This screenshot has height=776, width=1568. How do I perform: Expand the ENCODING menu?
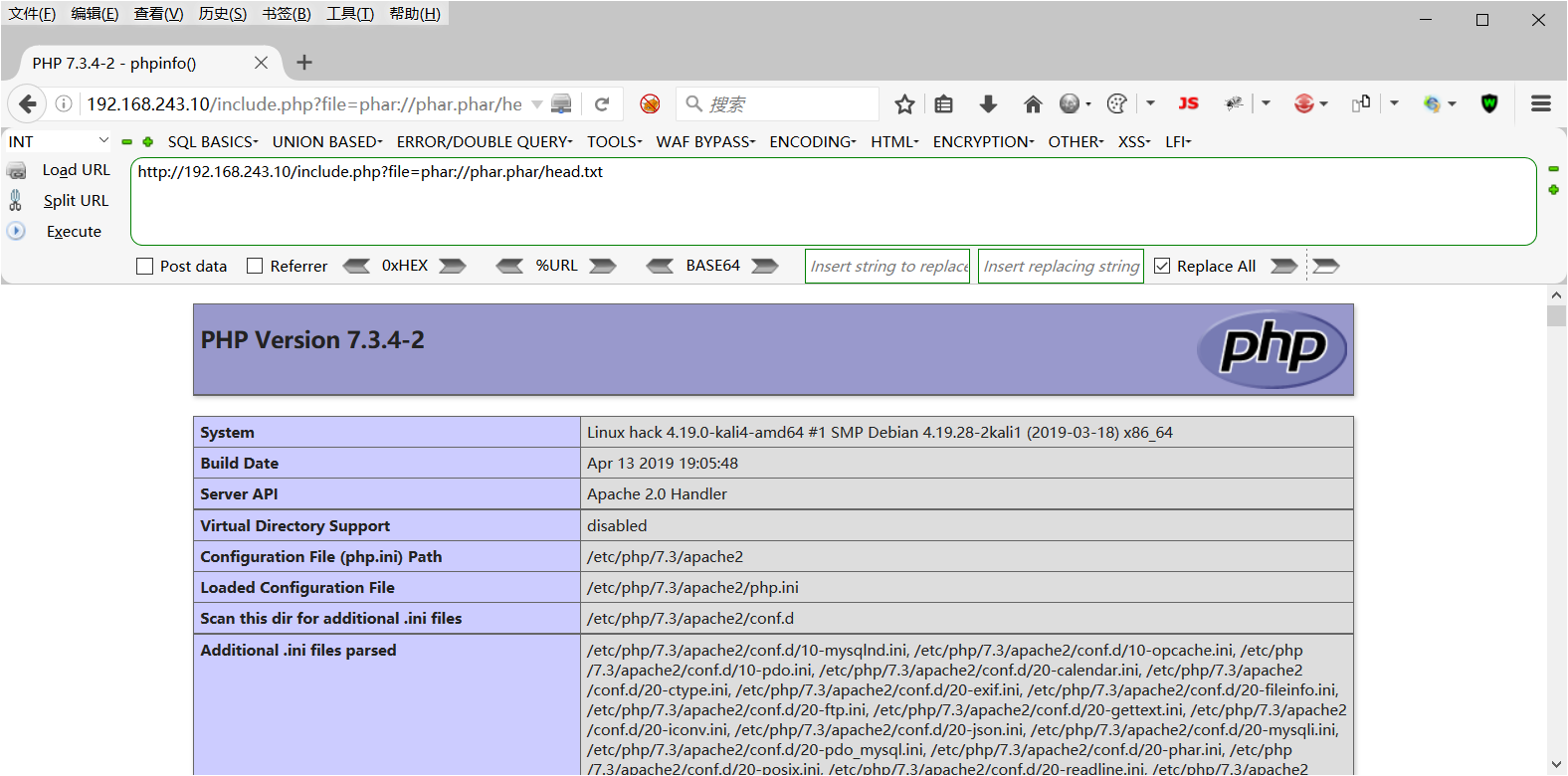tap(813, 141)
